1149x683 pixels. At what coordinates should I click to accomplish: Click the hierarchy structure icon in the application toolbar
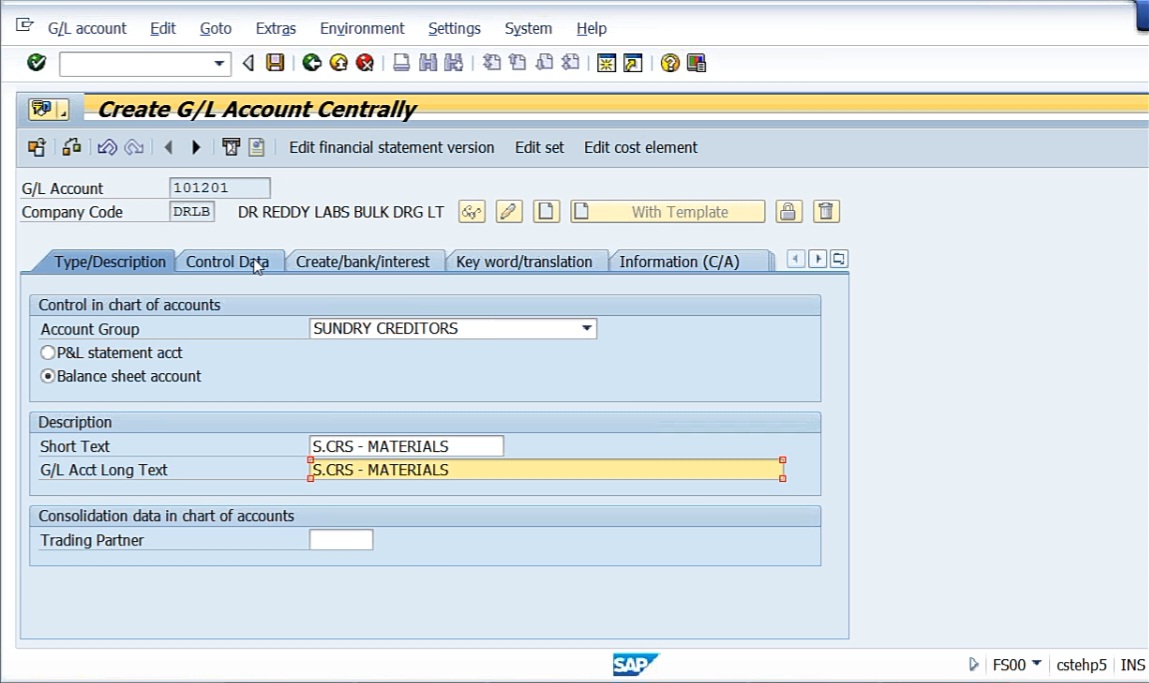tap(71, 147)
